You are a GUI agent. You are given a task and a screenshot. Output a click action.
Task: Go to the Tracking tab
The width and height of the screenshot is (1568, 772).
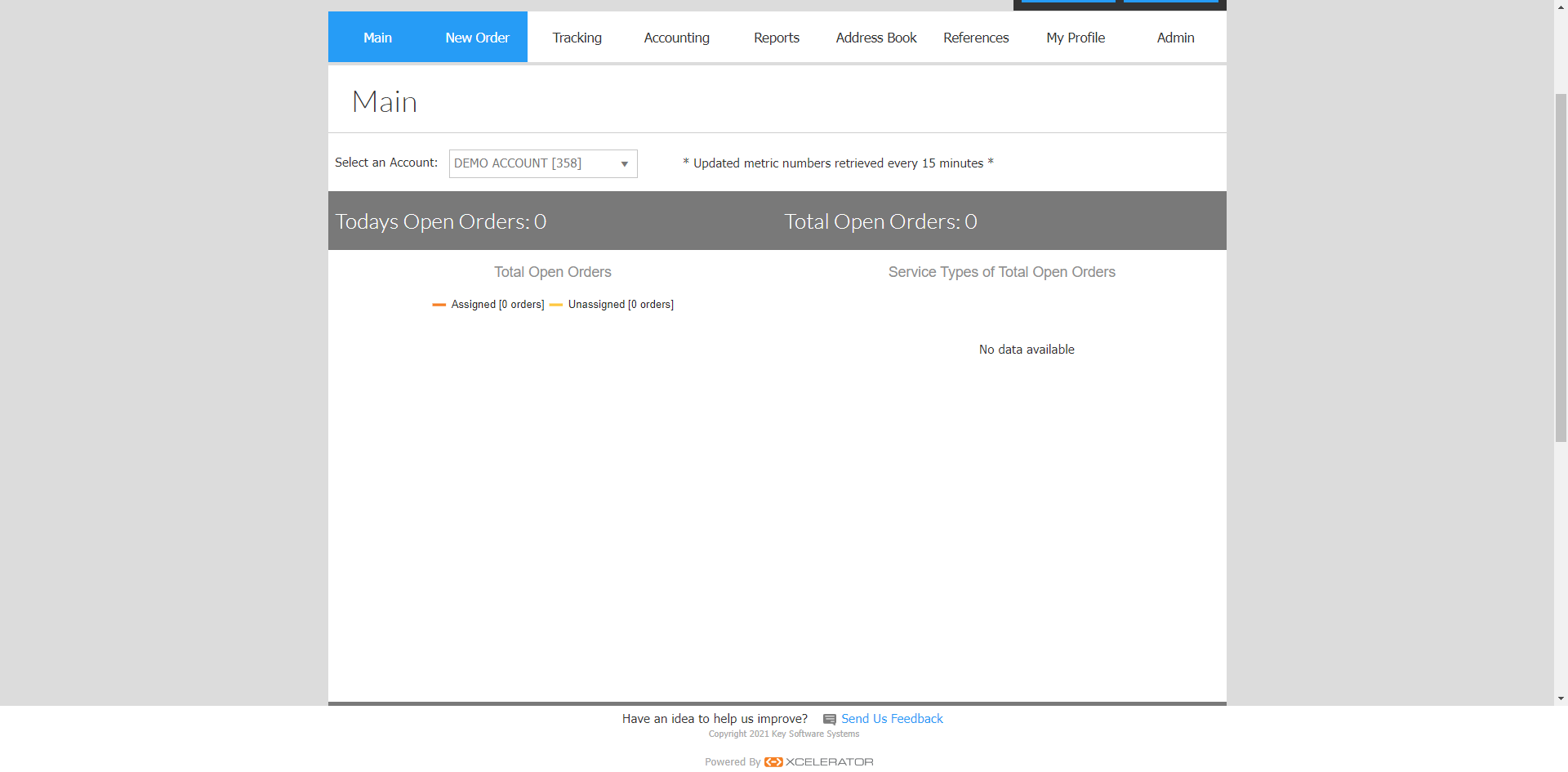577,37
